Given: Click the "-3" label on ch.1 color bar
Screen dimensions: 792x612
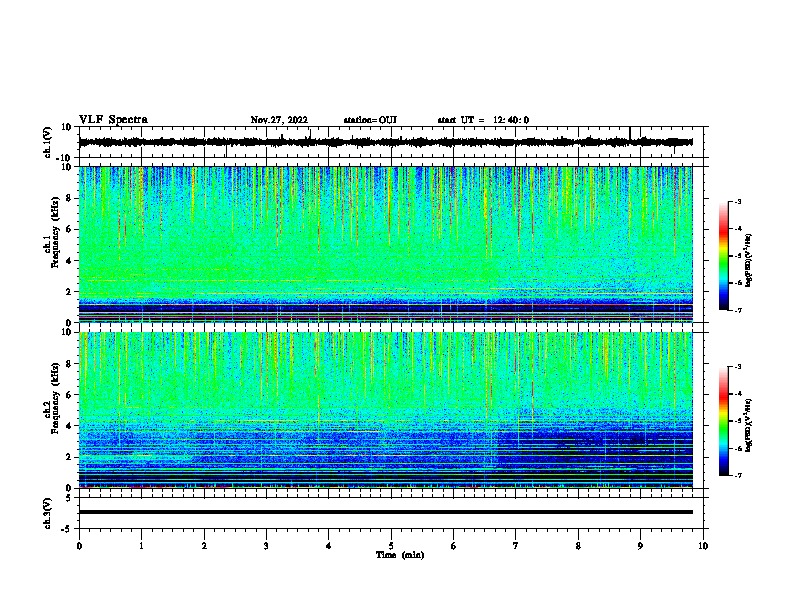Looking at the screenshot, I should (x=737, y=202).
